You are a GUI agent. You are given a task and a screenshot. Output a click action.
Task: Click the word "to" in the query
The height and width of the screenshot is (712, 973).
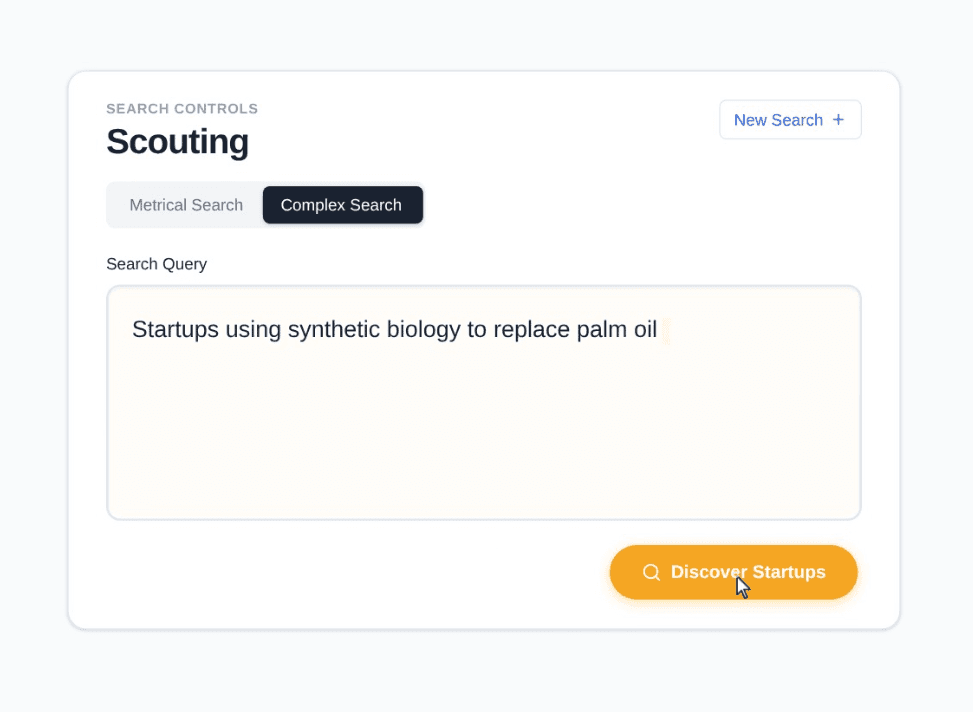(x=477, y=330)
